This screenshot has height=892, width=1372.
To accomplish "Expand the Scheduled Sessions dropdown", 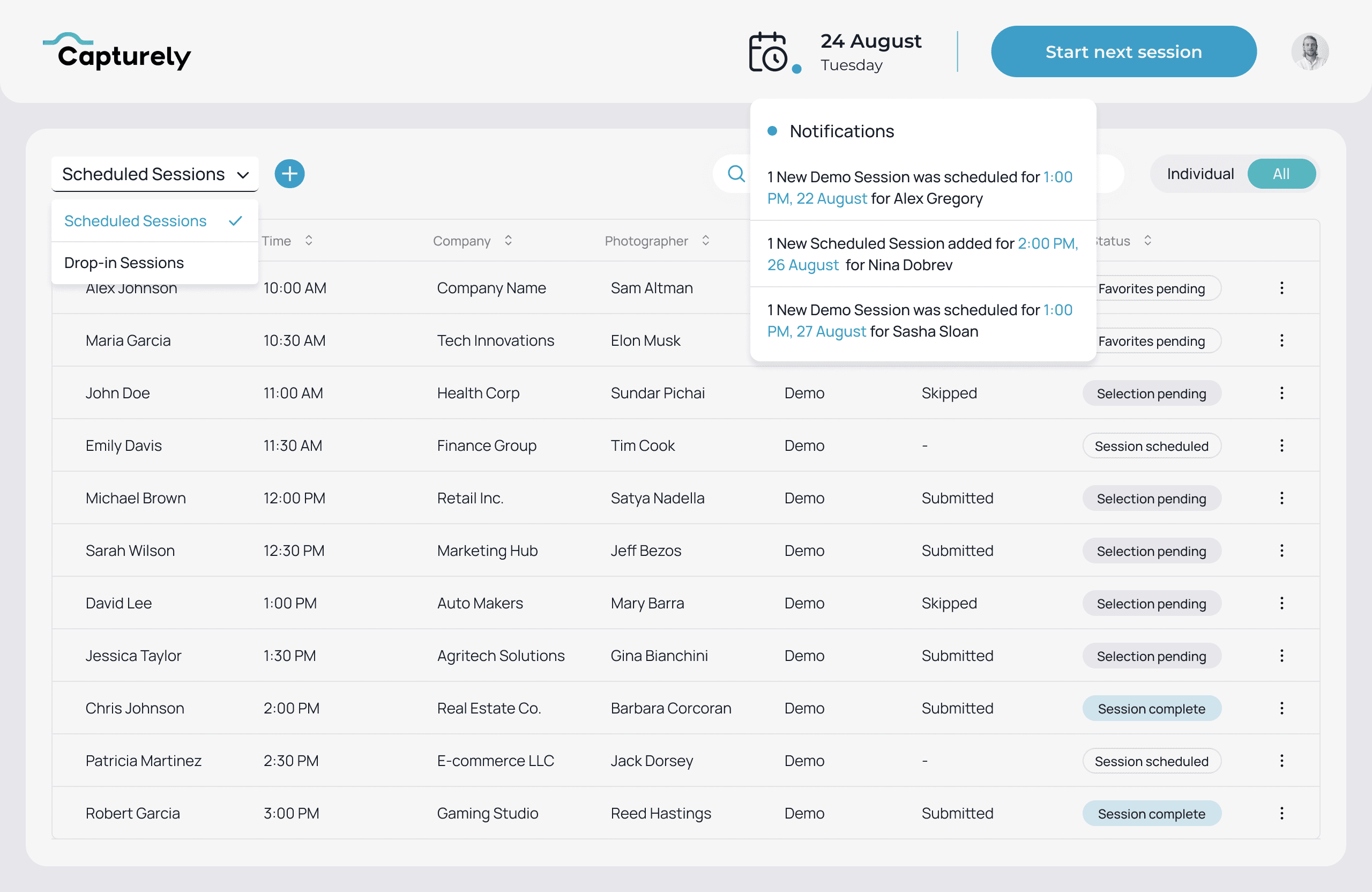I will pos(154,174).
